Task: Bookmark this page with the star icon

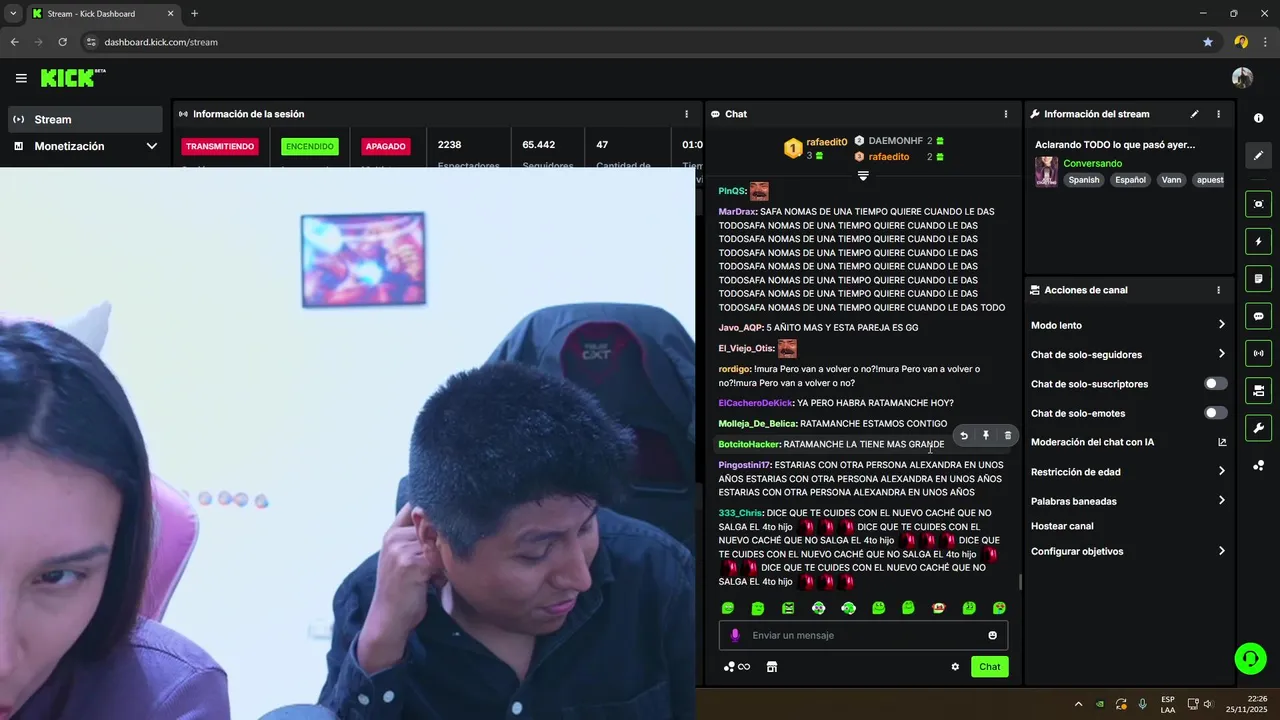Action: pos(1208,42)
